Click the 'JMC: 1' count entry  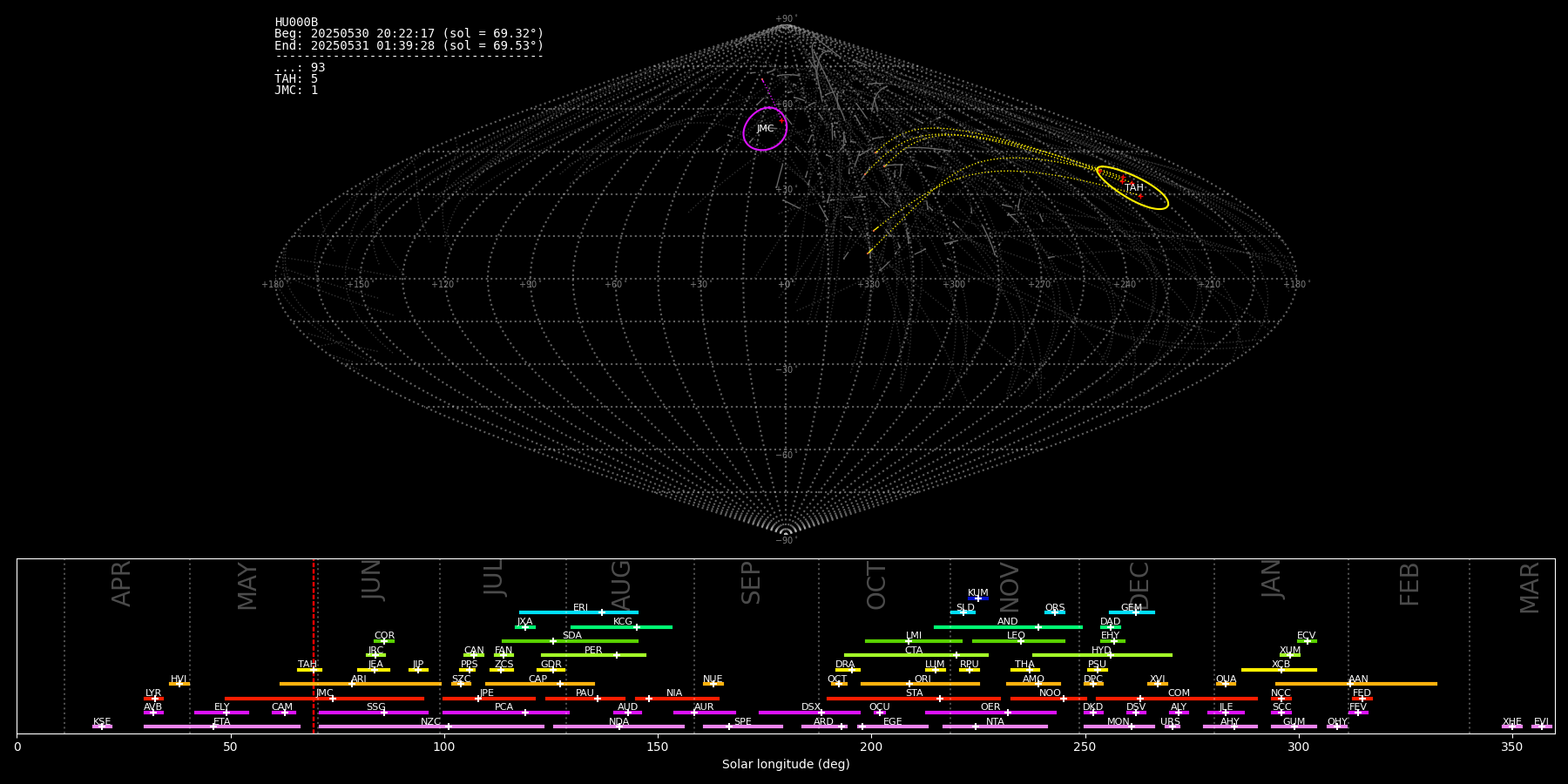pos(296,91)
